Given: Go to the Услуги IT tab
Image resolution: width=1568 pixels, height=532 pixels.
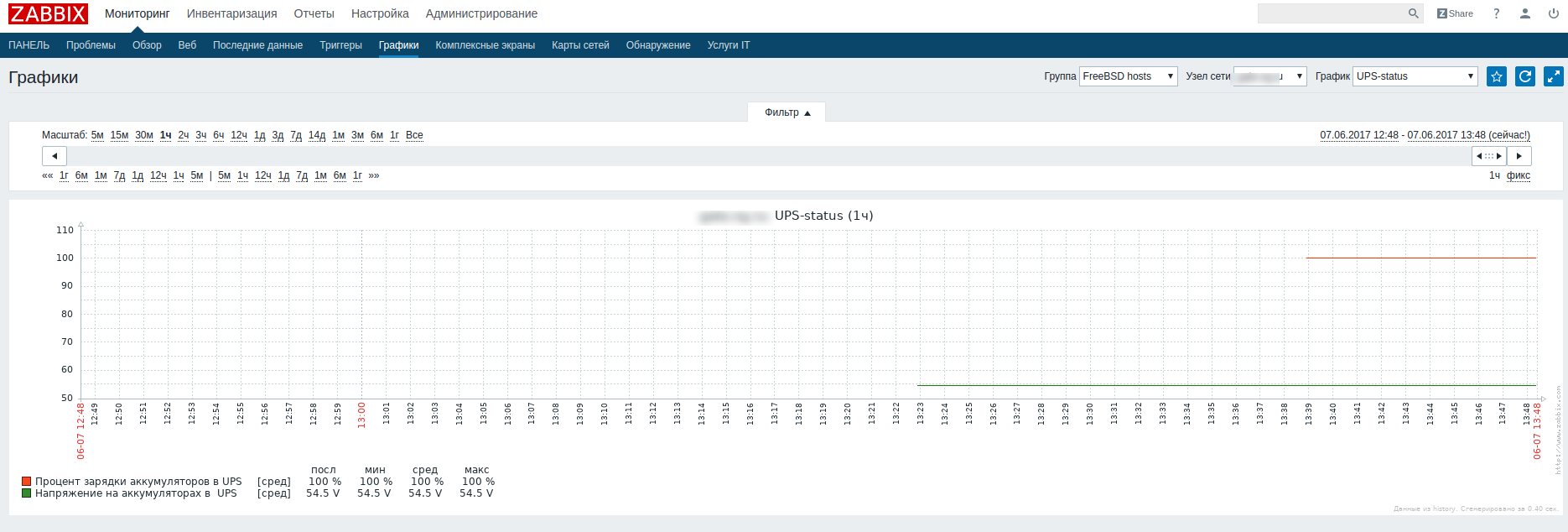Looking at the screenshot, I should pos(729,45).
